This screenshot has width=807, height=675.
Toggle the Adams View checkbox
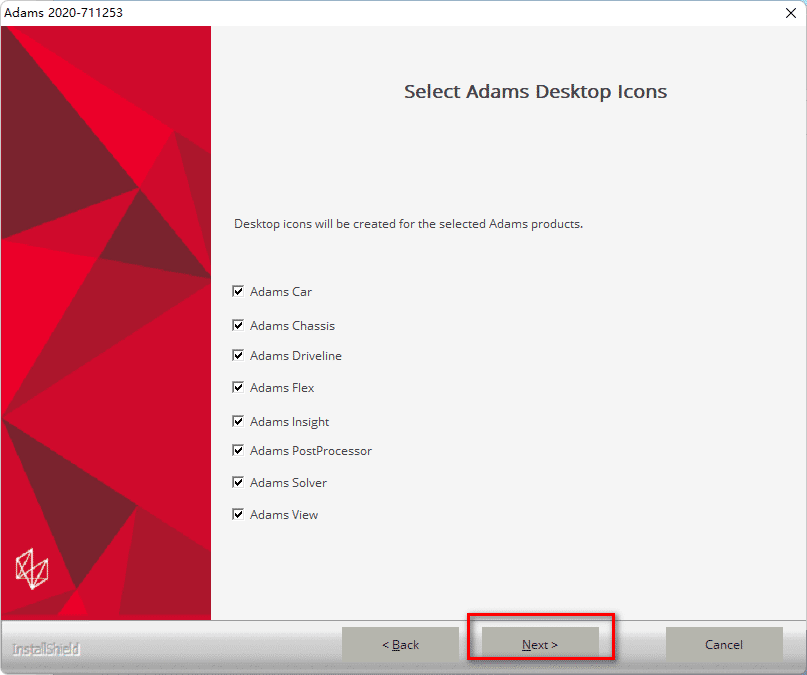tap(238, 514)
